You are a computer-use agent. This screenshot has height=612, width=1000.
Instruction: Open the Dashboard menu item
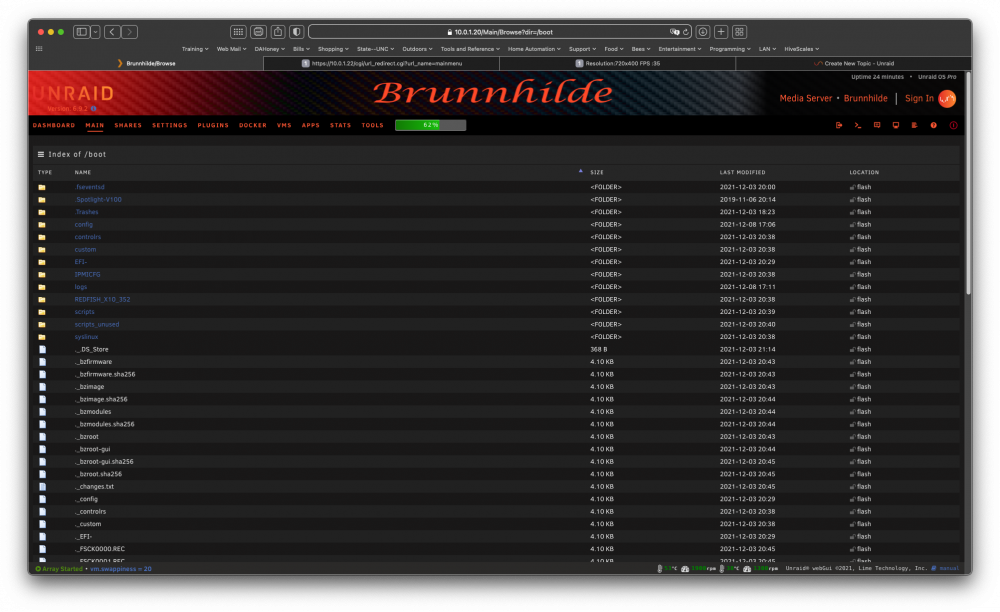pyautogui.click(x=54, y=126)
